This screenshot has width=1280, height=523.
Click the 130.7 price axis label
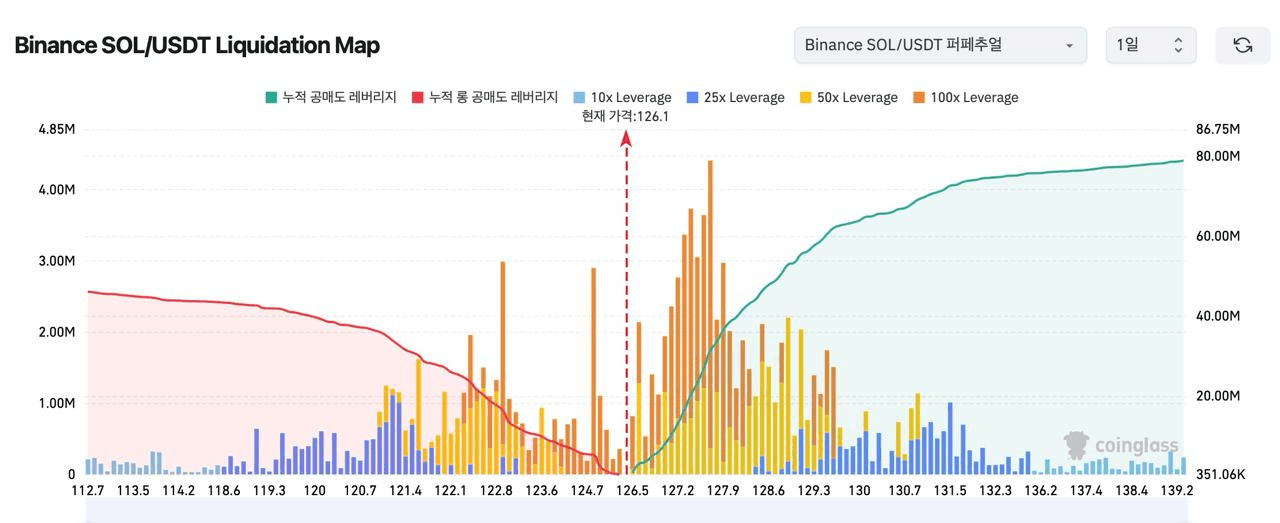(x=905, y=490)
